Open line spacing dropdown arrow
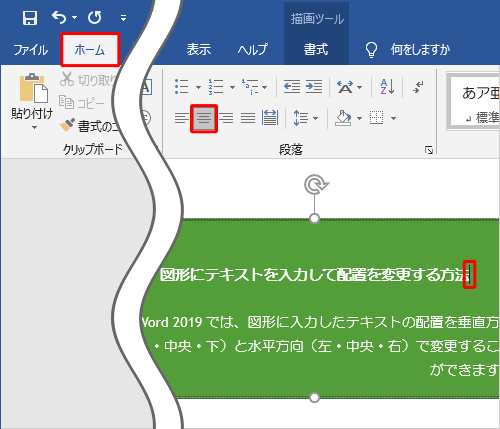This screenshot has width=500, height=429. [315, 118]
